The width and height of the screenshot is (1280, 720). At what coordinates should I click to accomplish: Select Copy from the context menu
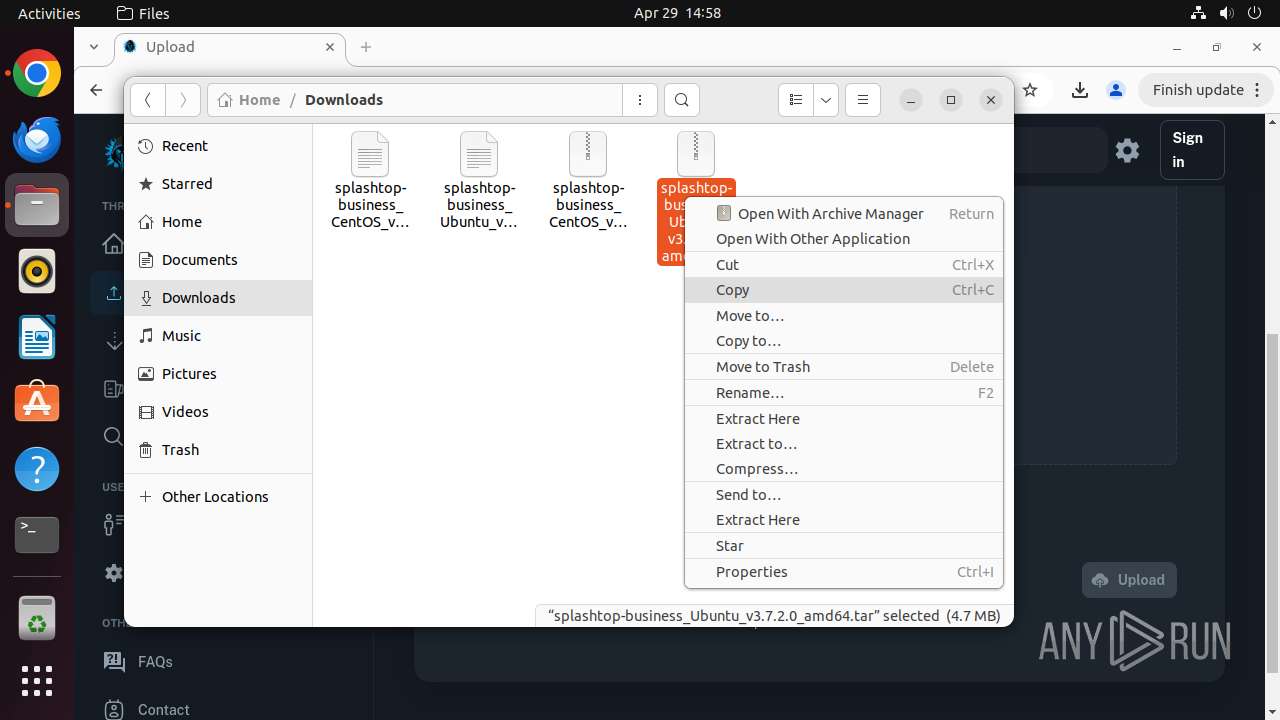[x=844, y=290]
